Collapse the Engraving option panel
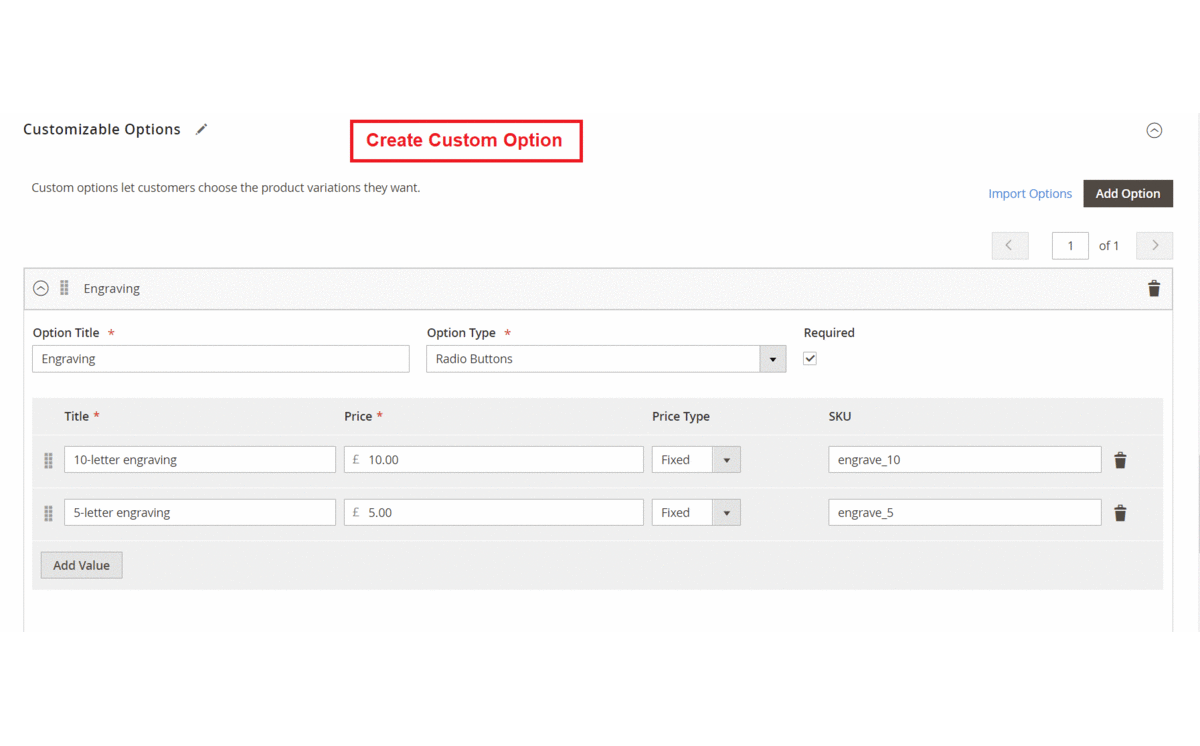This screenshot has height=746, width=1200. click(41, 288)
